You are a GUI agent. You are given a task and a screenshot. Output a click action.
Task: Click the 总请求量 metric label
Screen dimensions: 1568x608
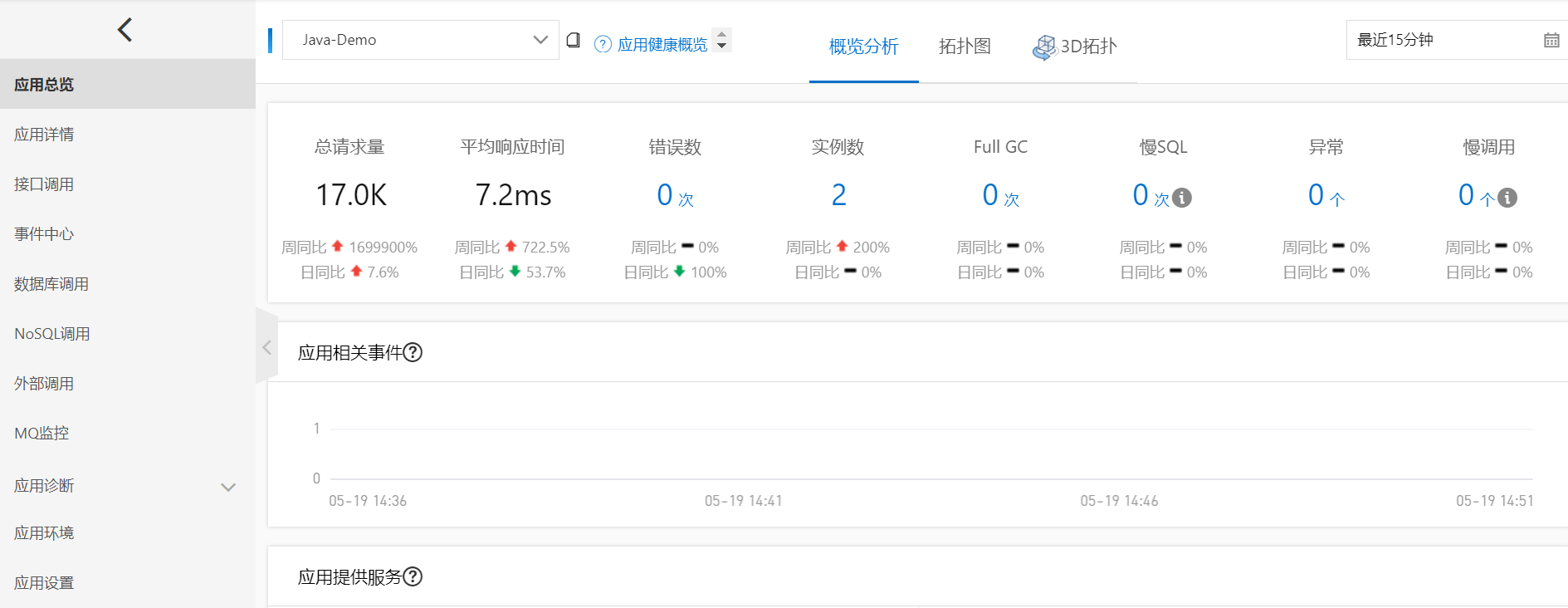point(349,147)
